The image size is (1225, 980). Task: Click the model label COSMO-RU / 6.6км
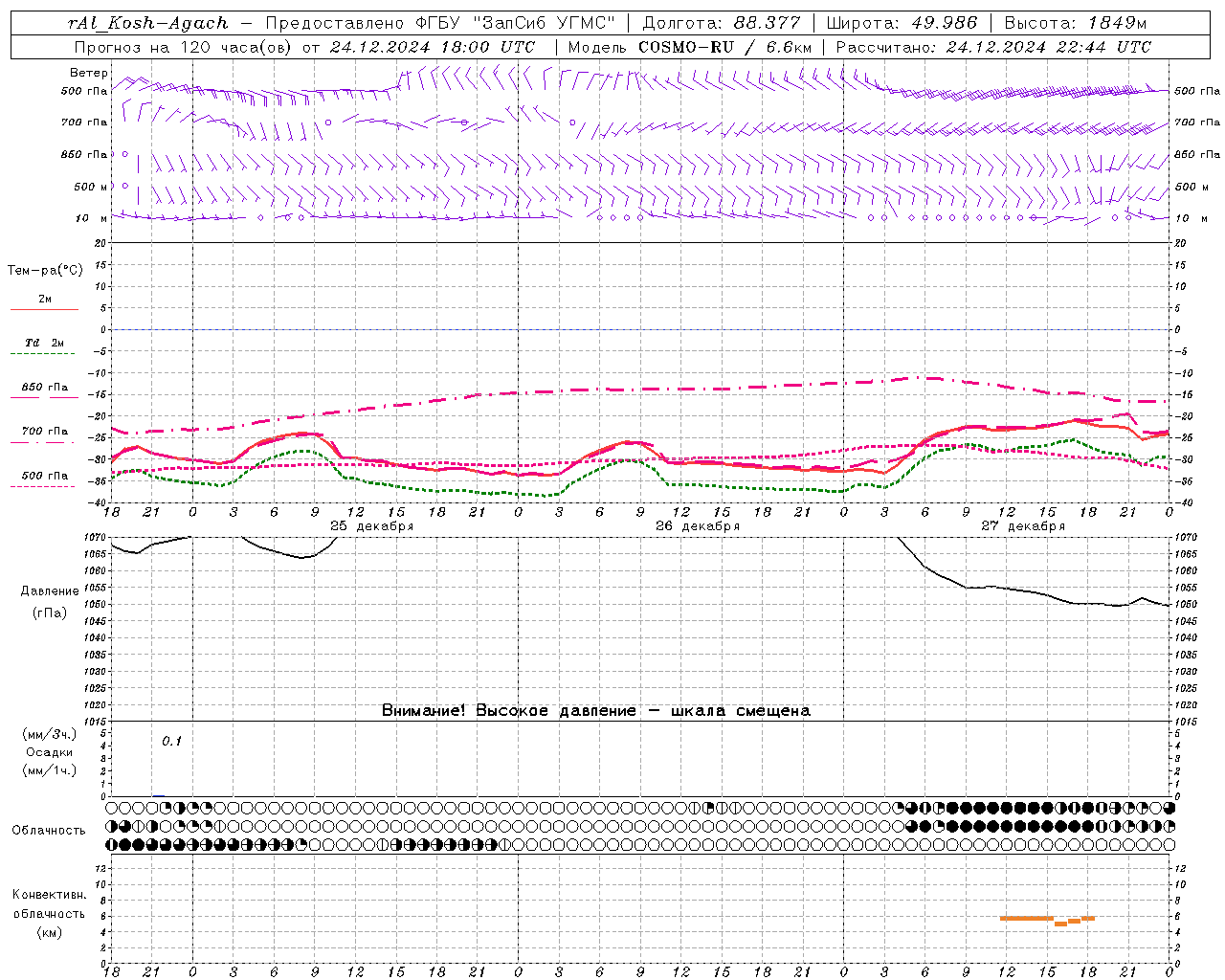[x=724, y=47]
